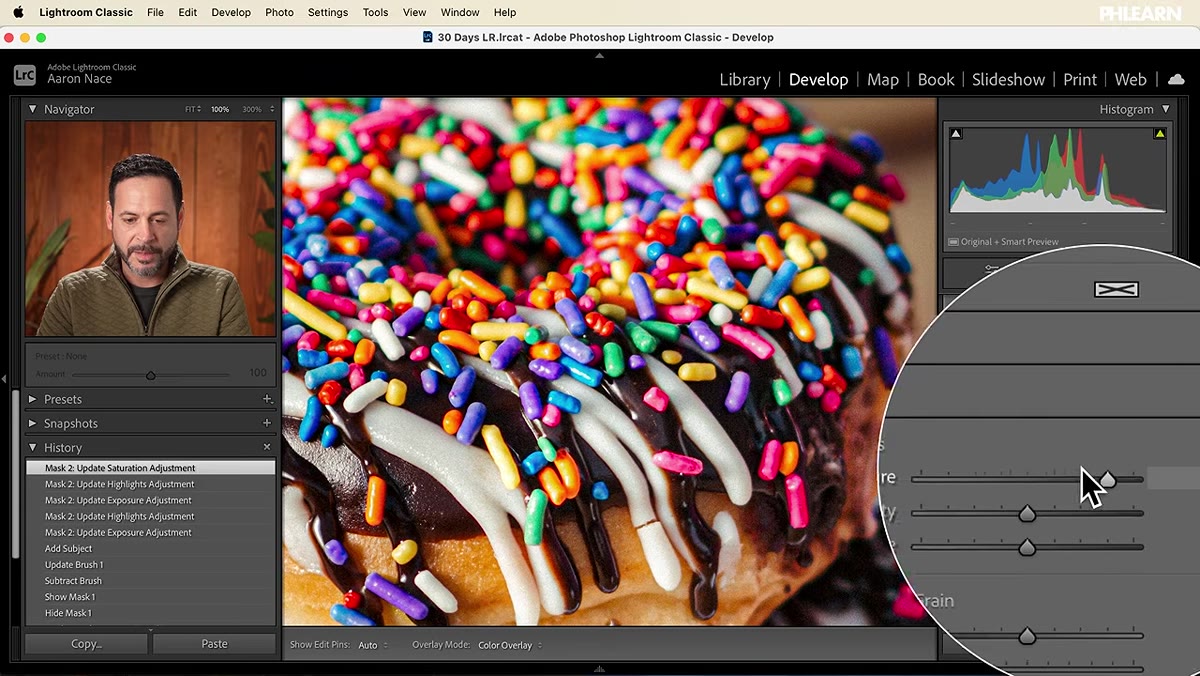Collapse left panel group with side arrow
Image resolution: width=1200 pixels, height=676 pixels.
pyautogui.click(x=4, y=379)
